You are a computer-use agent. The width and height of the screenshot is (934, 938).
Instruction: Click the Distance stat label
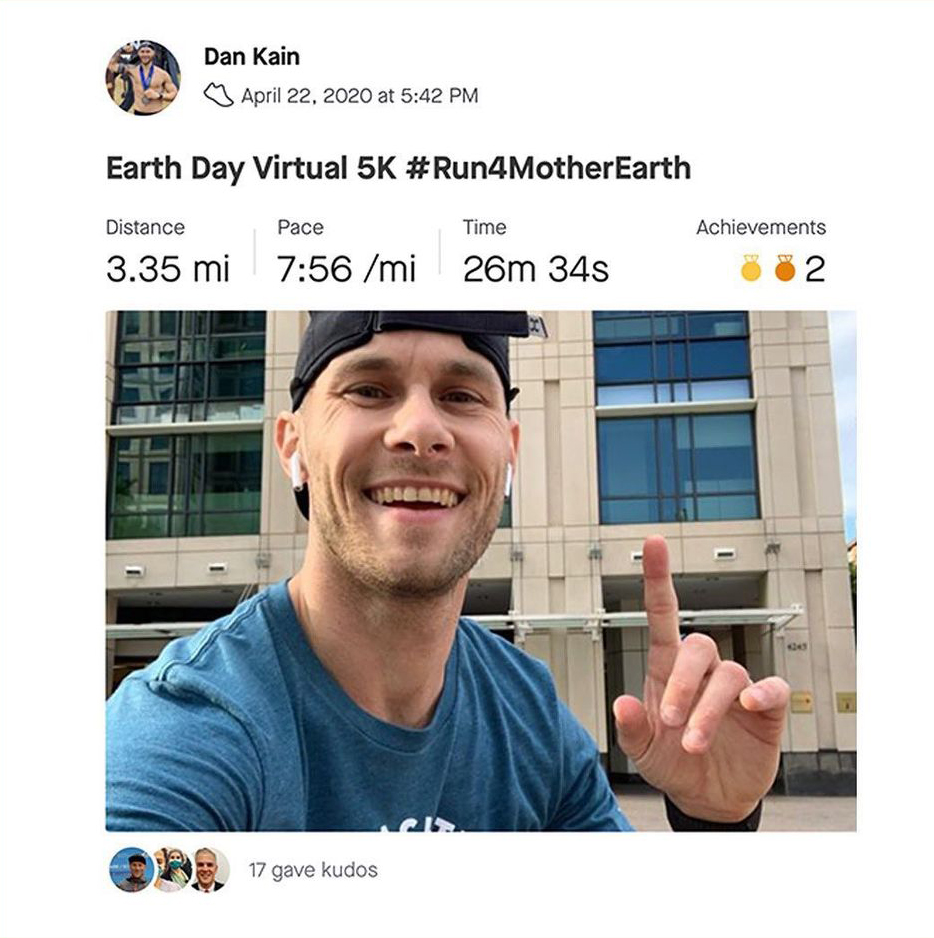(145, 227)
